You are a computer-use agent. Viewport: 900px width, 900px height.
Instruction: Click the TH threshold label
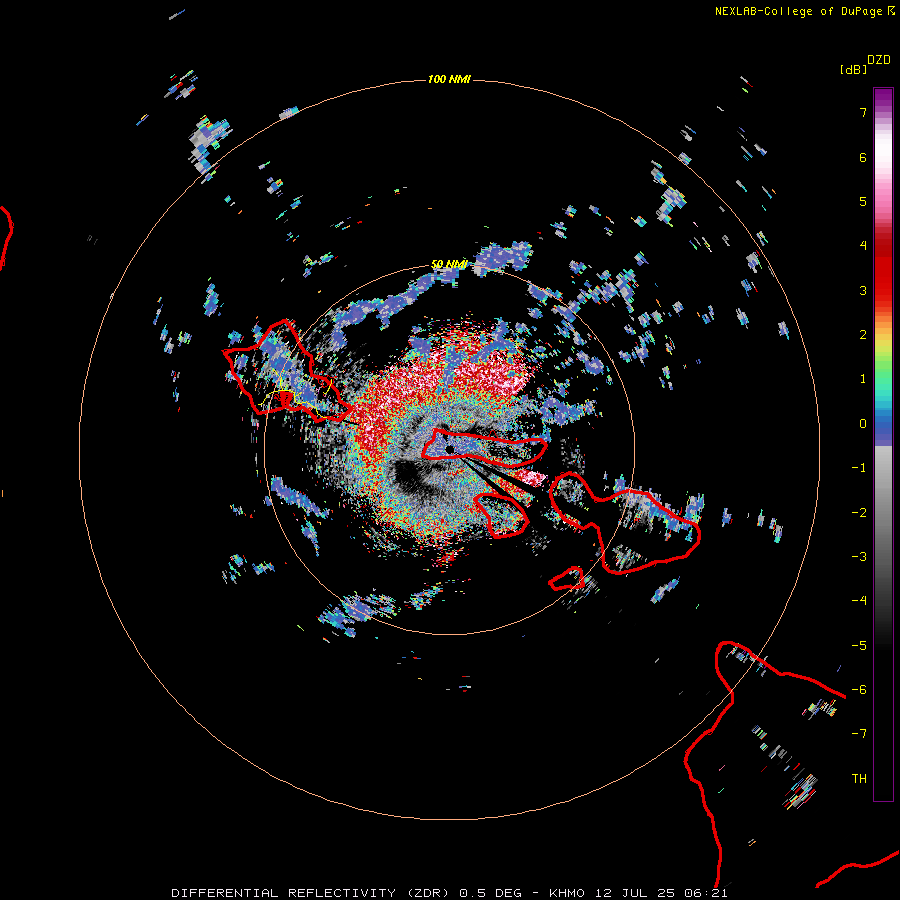[x=859, y=779]
